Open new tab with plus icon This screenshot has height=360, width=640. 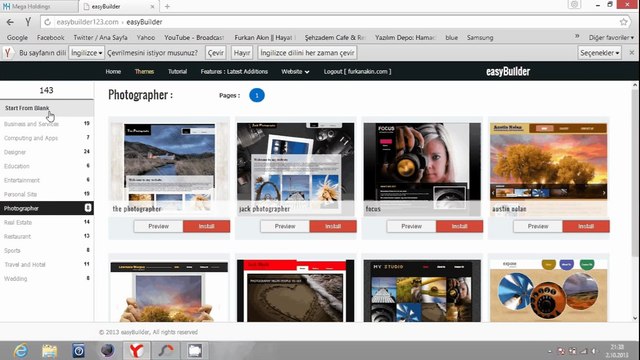pyautogui.click(x=167, y=7)
